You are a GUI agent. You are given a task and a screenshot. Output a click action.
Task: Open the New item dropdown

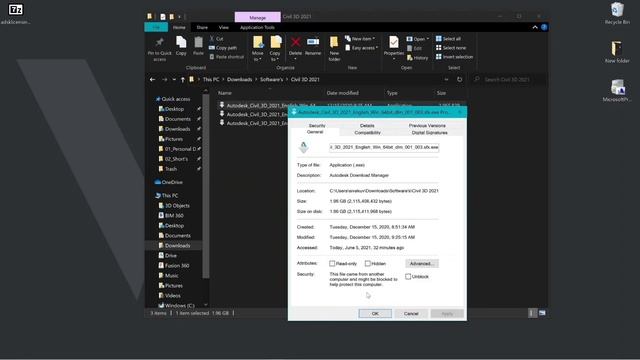[360, 38]
